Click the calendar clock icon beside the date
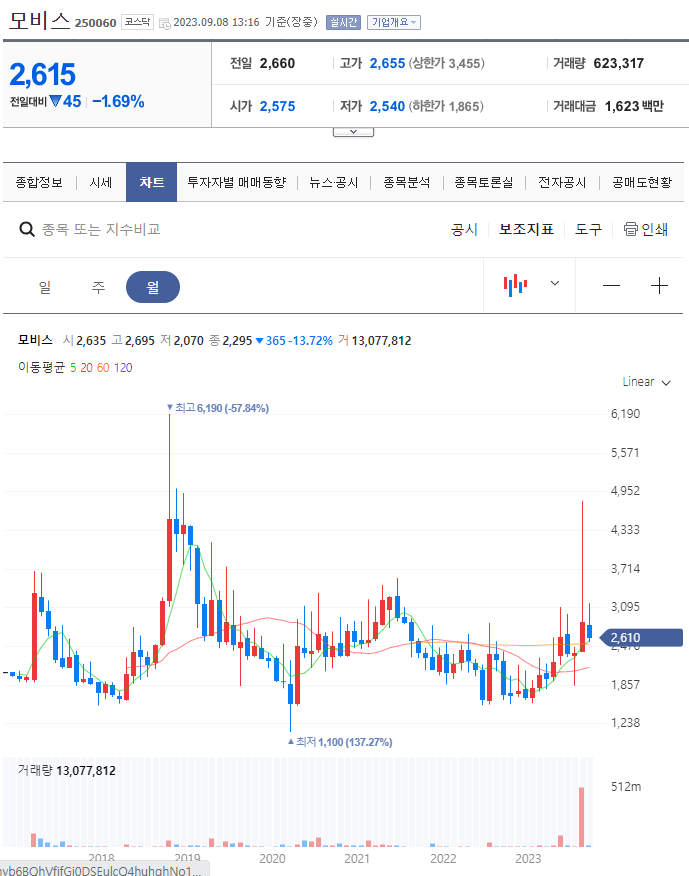This screenshot has width=689, height=876. [165, 23]
